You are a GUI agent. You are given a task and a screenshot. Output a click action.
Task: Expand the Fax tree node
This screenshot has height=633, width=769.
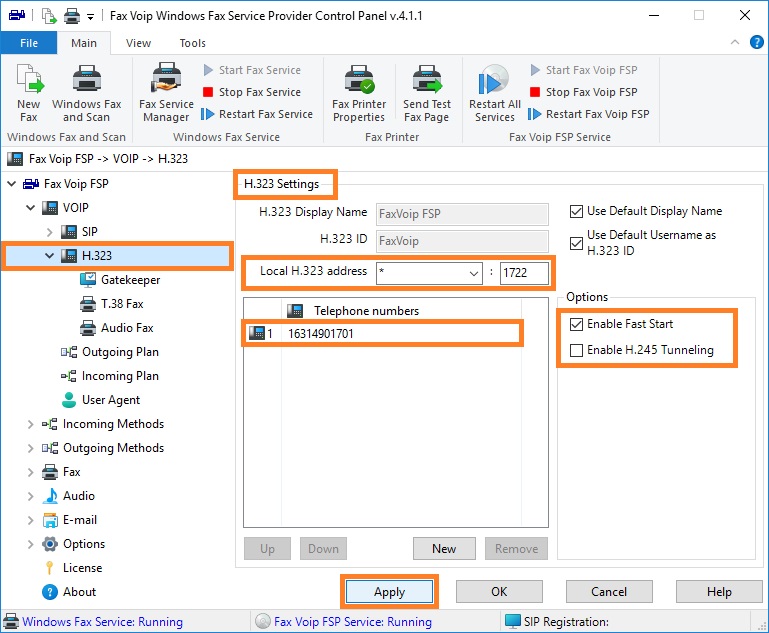30,472
